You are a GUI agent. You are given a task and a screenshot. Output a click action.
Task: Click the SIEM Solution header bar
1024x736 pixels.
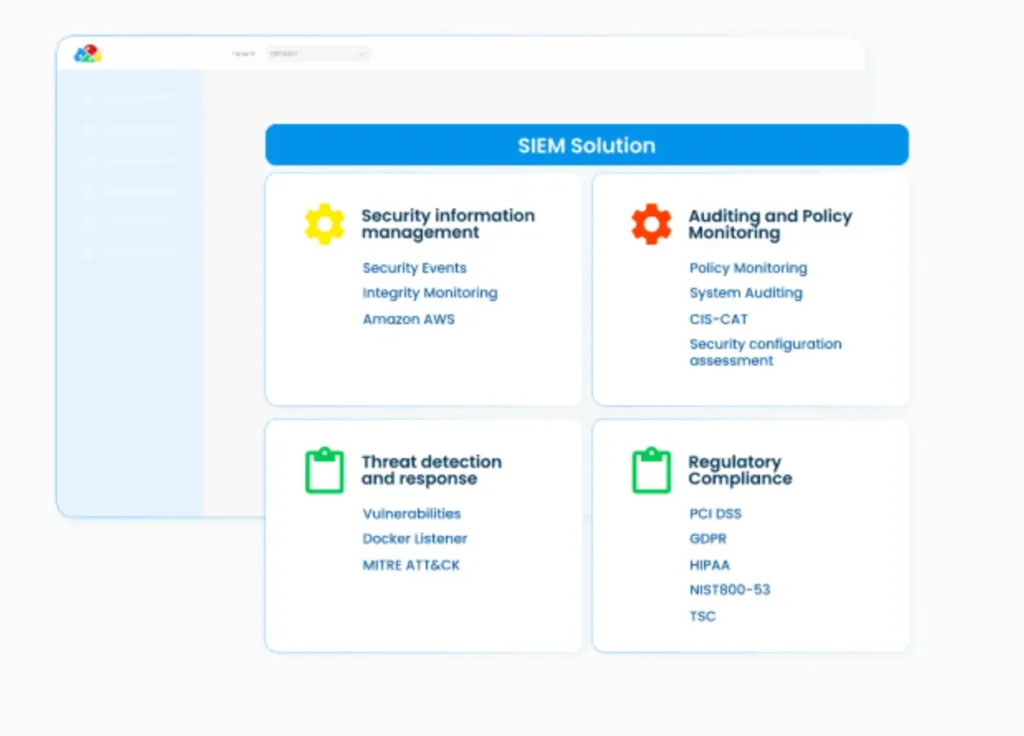point(586,145)
